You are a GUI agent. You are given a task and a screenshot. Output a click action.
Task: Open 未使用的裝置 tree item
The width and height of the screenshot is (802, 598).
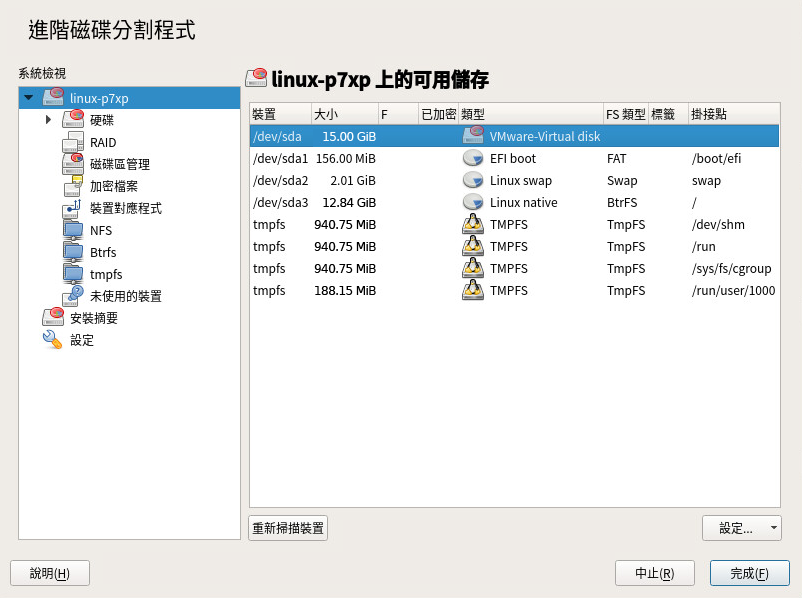tap(126, 296)
